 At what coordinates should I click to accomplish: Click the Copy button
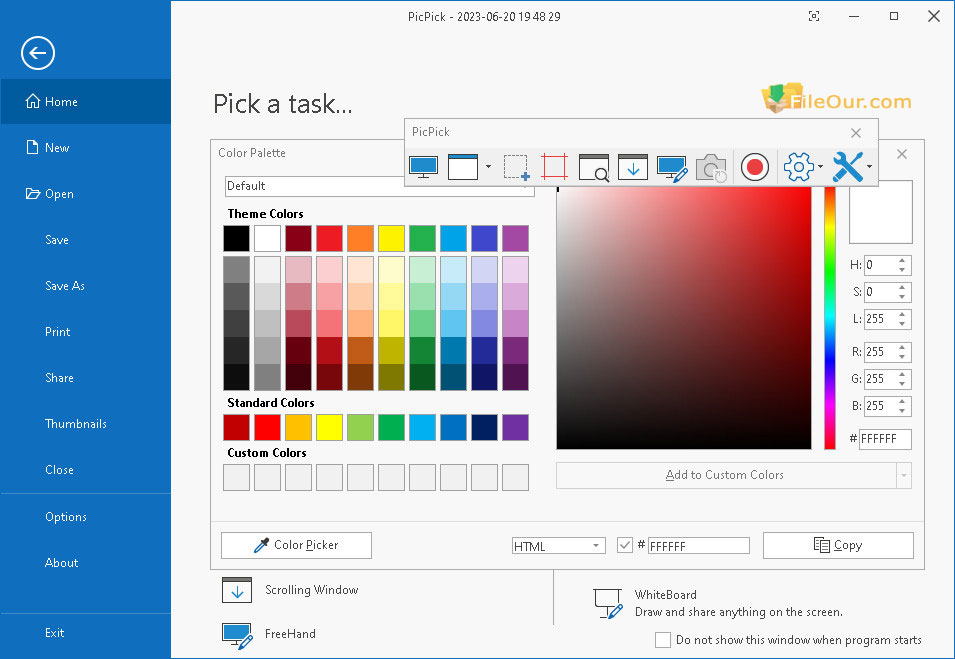tap(838, 545)
